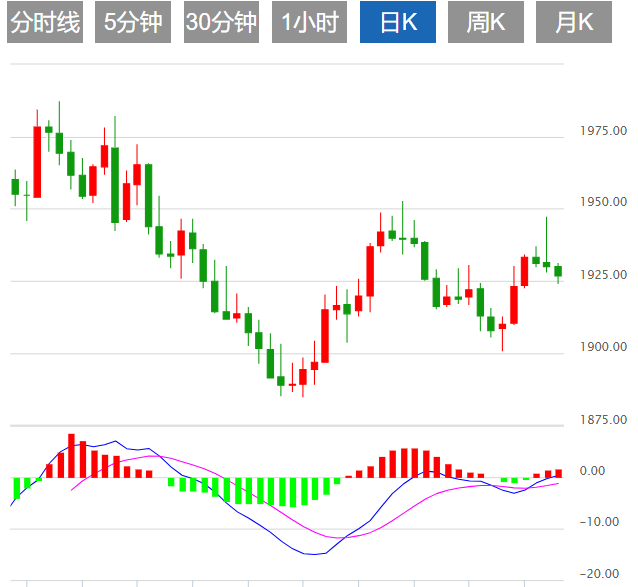This screenshot has width=638, height=587.
Task: Click the -20.00 MACD axis label
Action: click(599, 574)
